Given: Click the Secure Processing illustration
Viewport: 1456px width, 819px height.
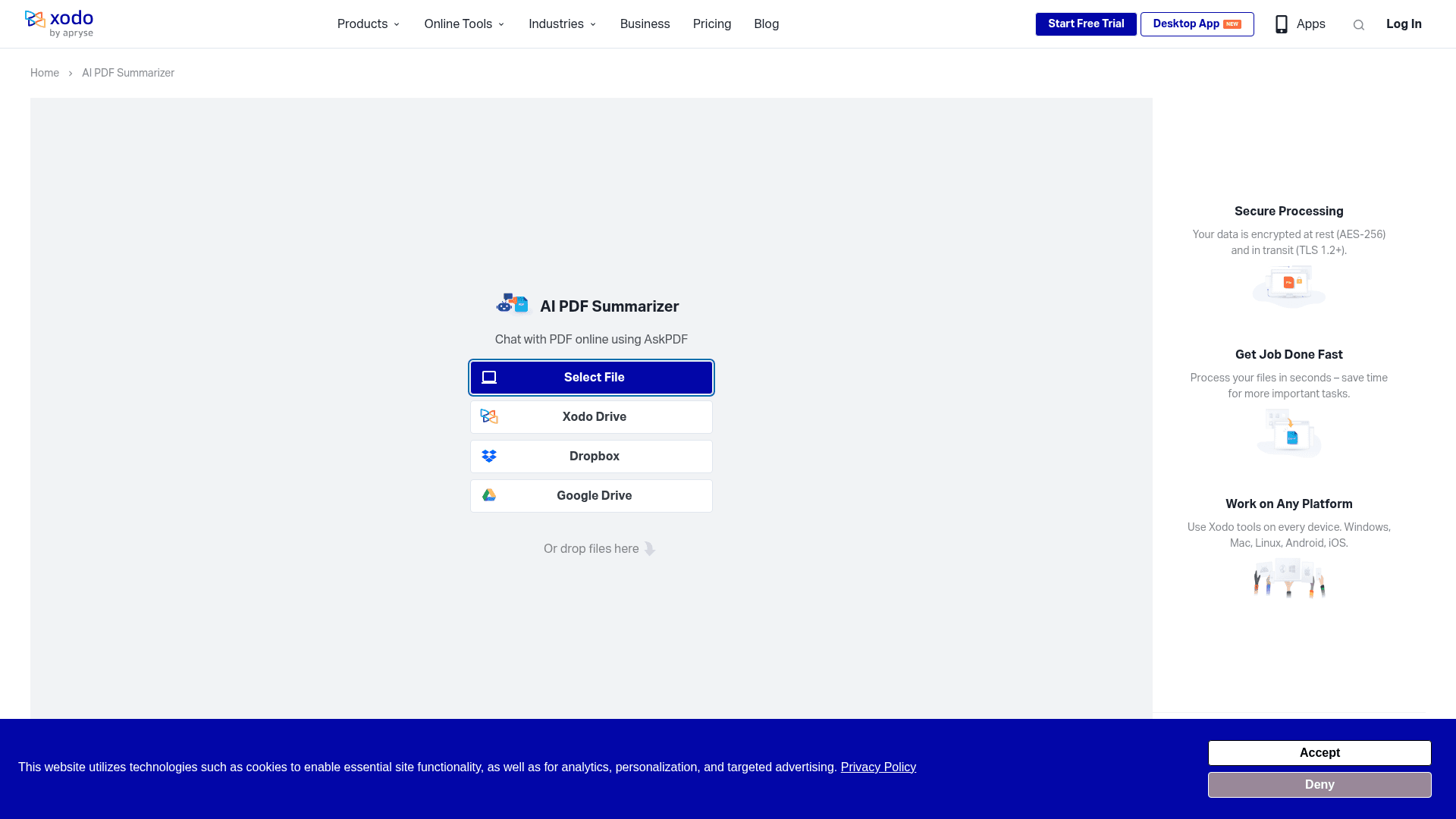Looking at the screenshot, I should click(x=1289, y=287).
